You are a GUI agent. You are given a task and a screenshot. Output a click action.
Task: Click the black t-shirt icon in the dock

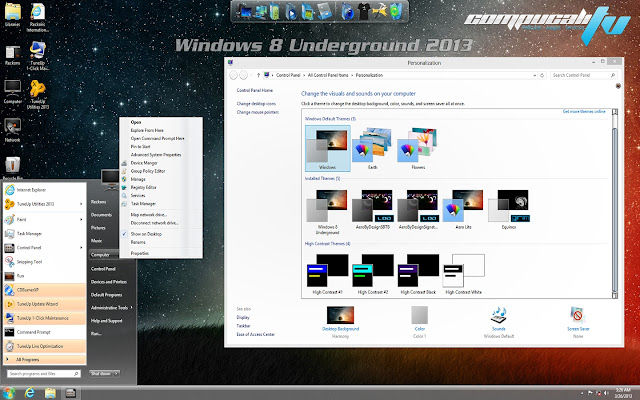363,11
